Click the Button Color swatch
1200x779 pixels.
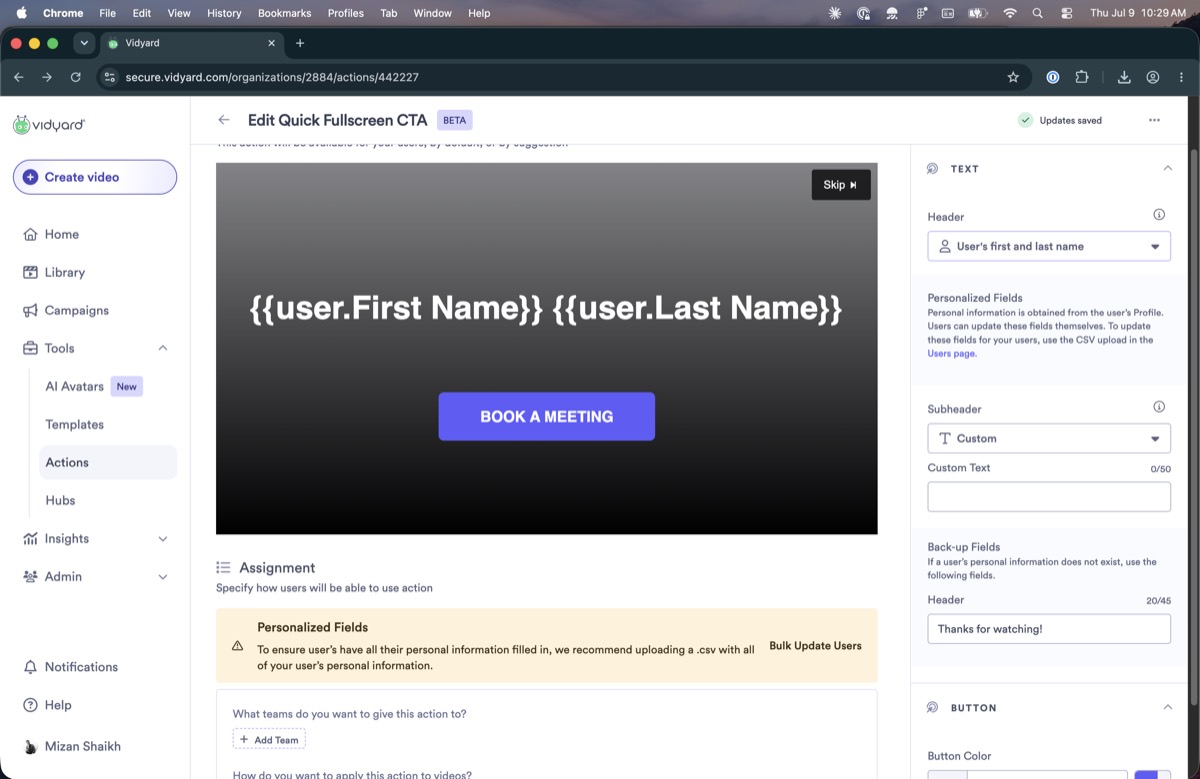point(1152,774)
